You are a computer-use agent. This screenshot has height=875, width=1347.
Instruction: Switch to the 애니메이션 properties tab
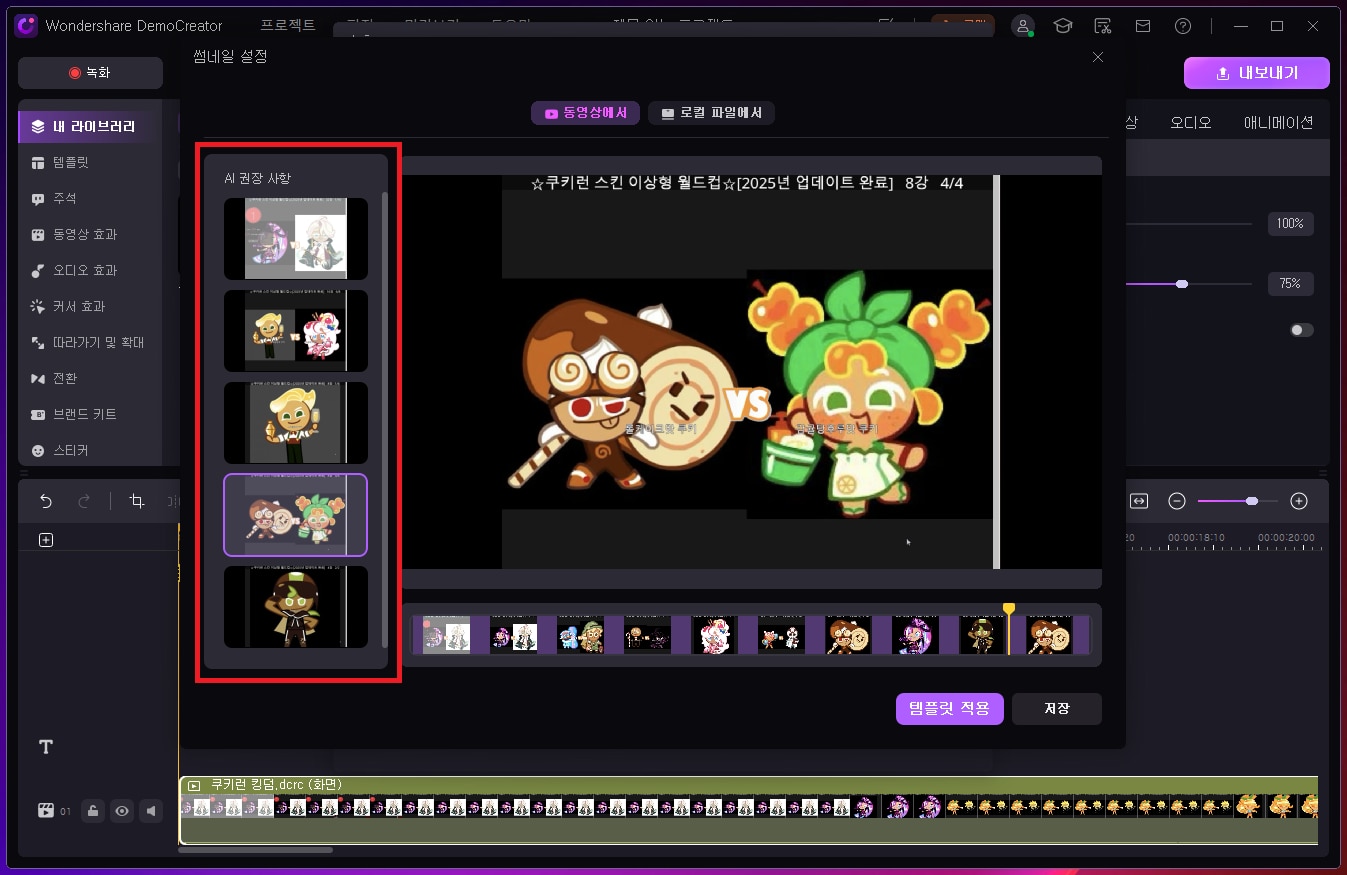(x=1278, y=122)
